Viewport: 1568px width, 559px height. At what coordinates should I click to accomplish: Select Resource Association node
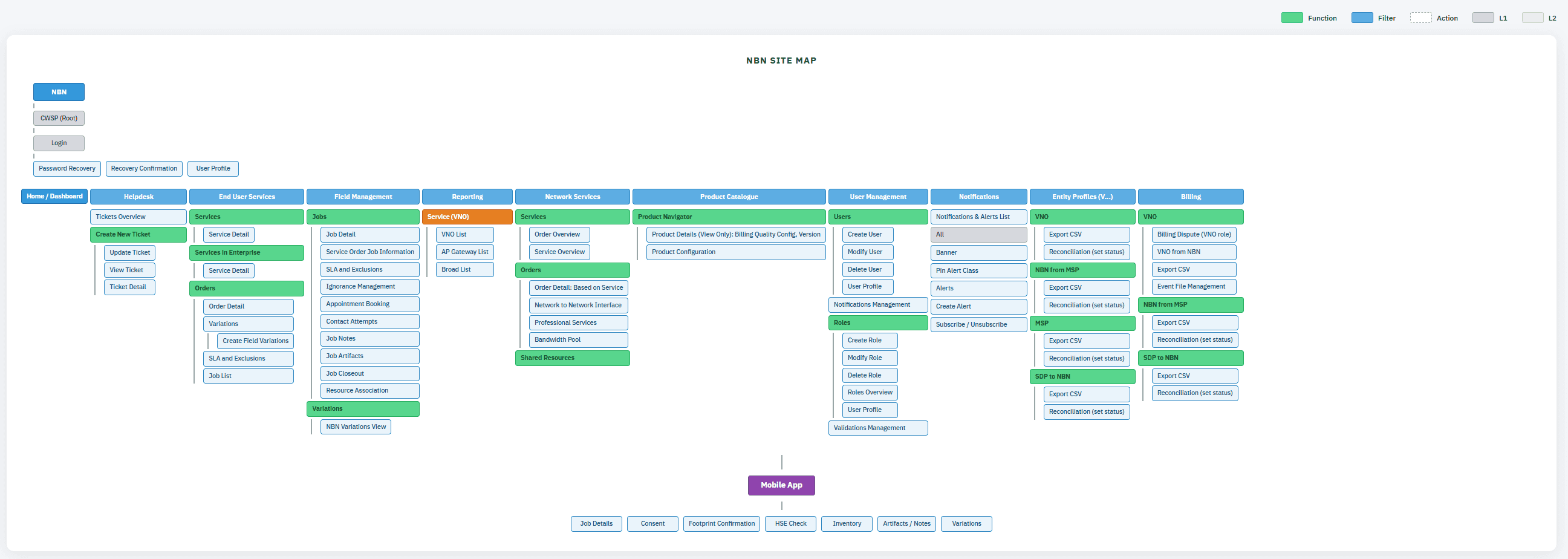click(370, 391)
